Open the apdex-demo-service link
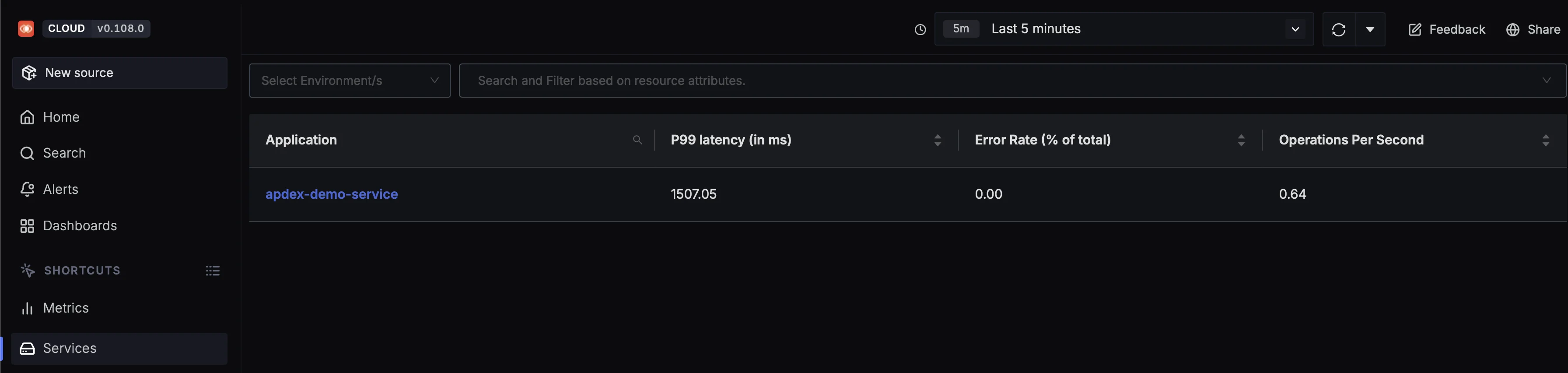 coord(331,194)
